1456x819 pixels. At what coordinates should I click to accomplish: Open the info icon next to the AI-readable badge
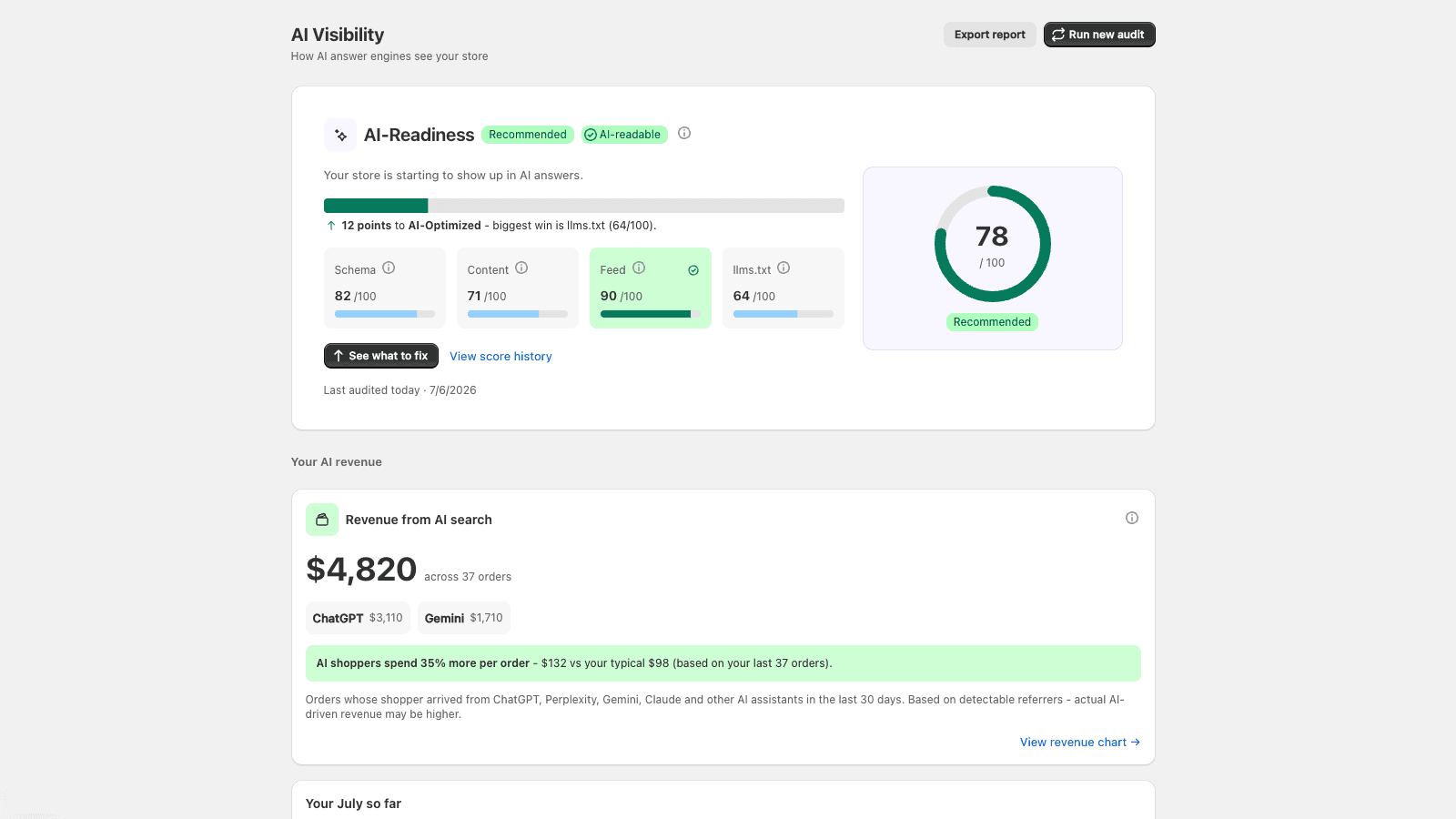[x=684, y=133]
